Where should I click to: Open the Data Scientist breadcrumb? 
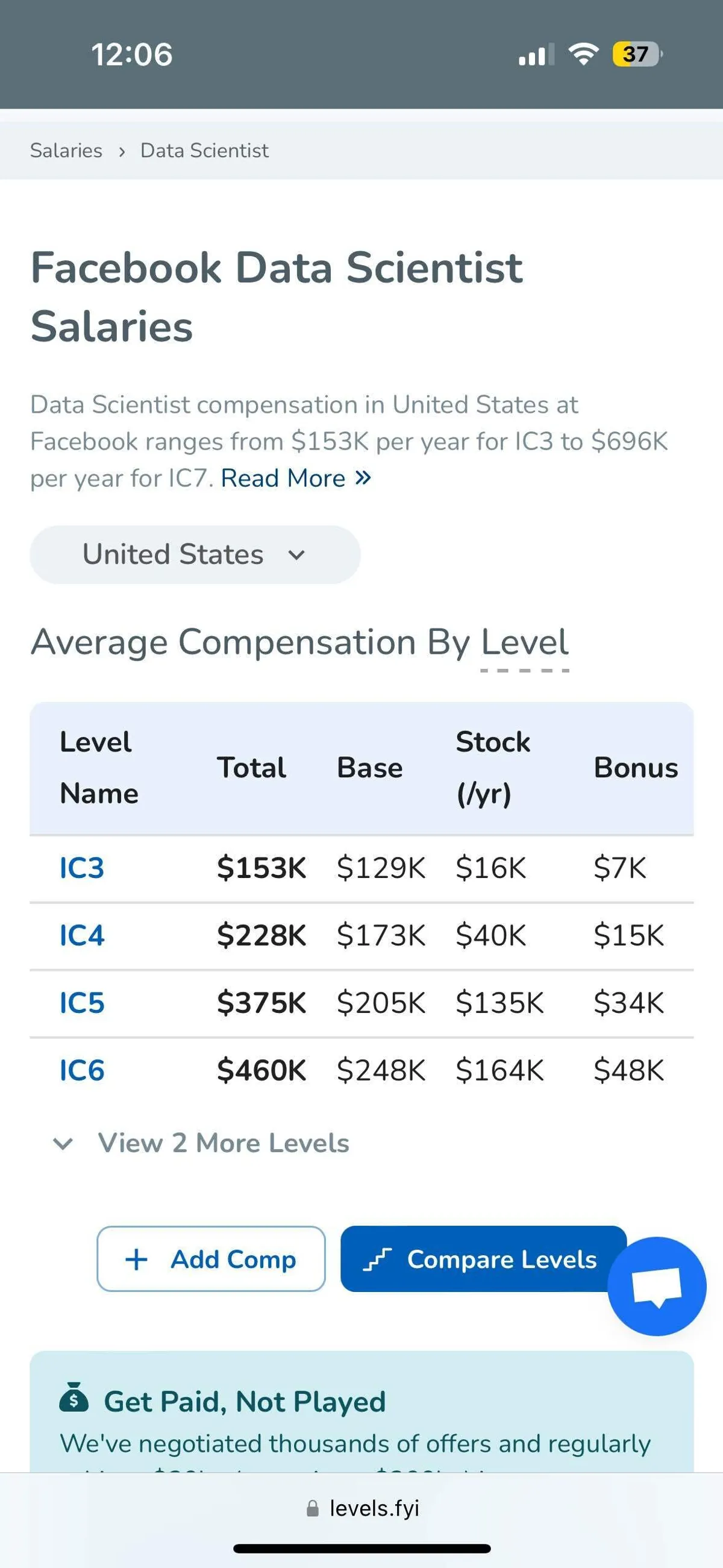pyautogui.click(x=204, y=150)
